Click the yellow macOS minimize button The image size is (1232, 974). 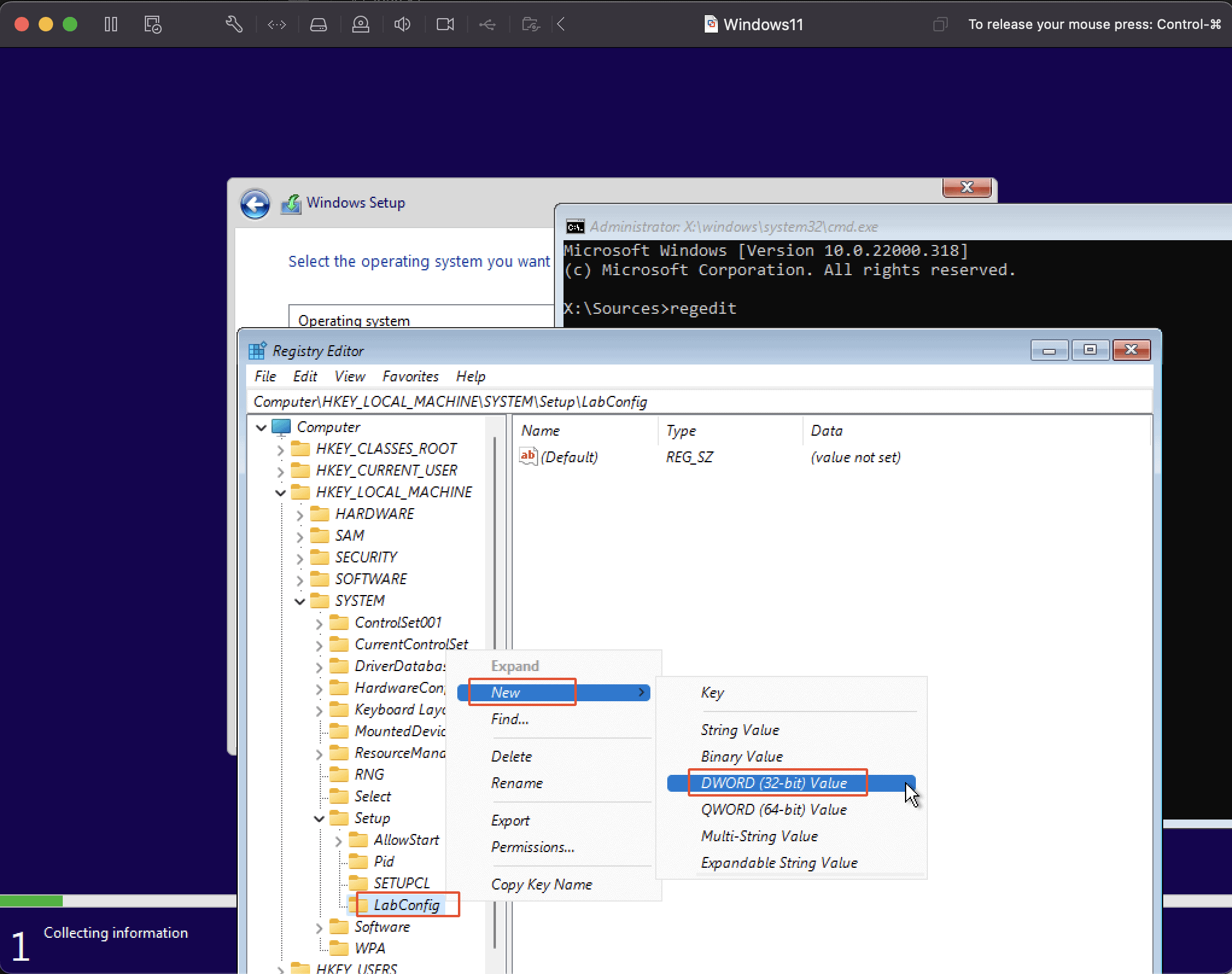[46, 24]
